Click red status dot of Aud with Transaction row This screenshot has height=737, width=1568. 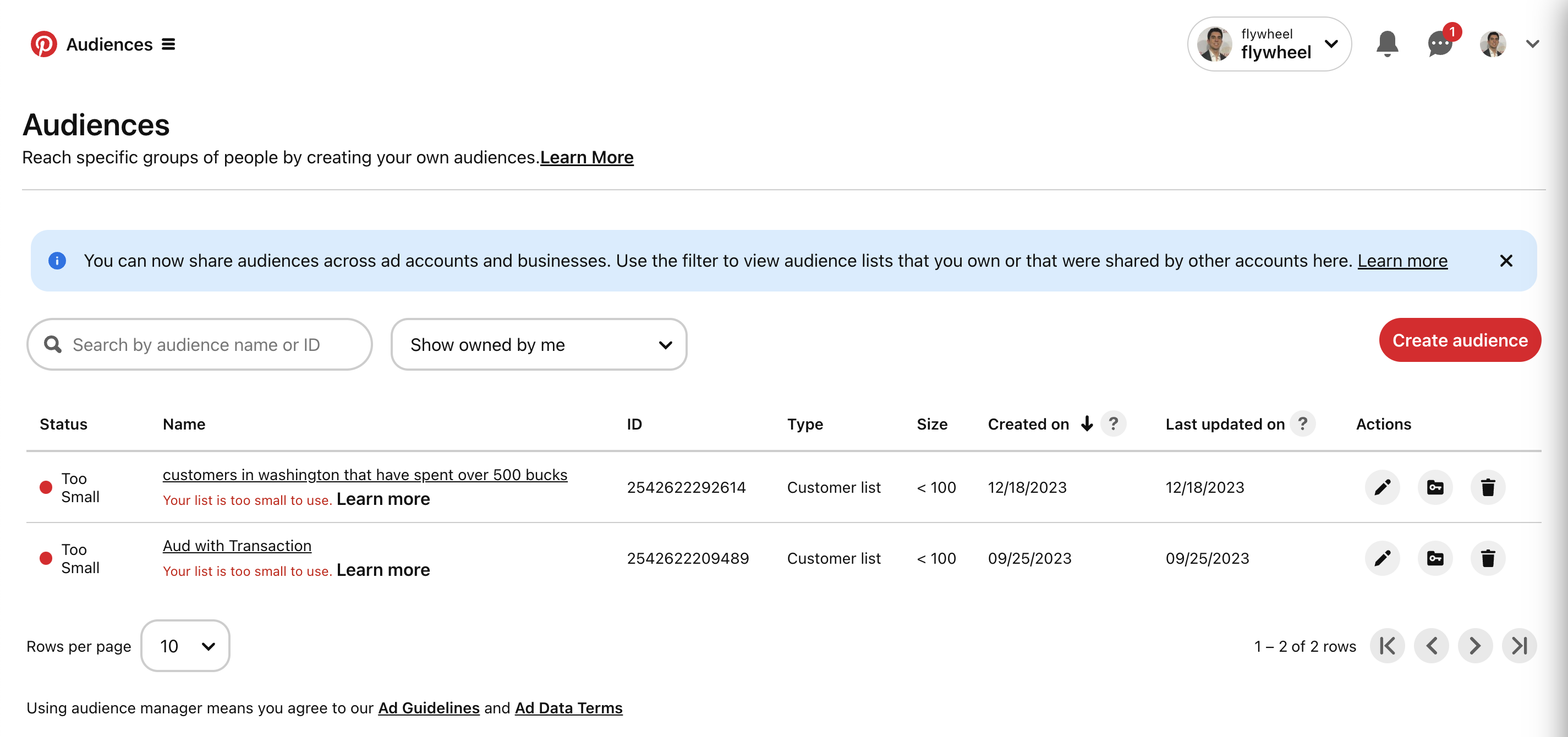point(46,559)
